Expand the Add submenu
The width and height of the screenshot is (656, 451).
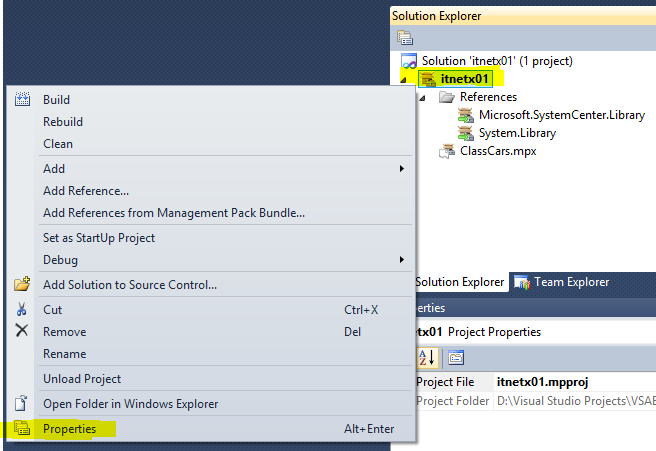point(401,169)
